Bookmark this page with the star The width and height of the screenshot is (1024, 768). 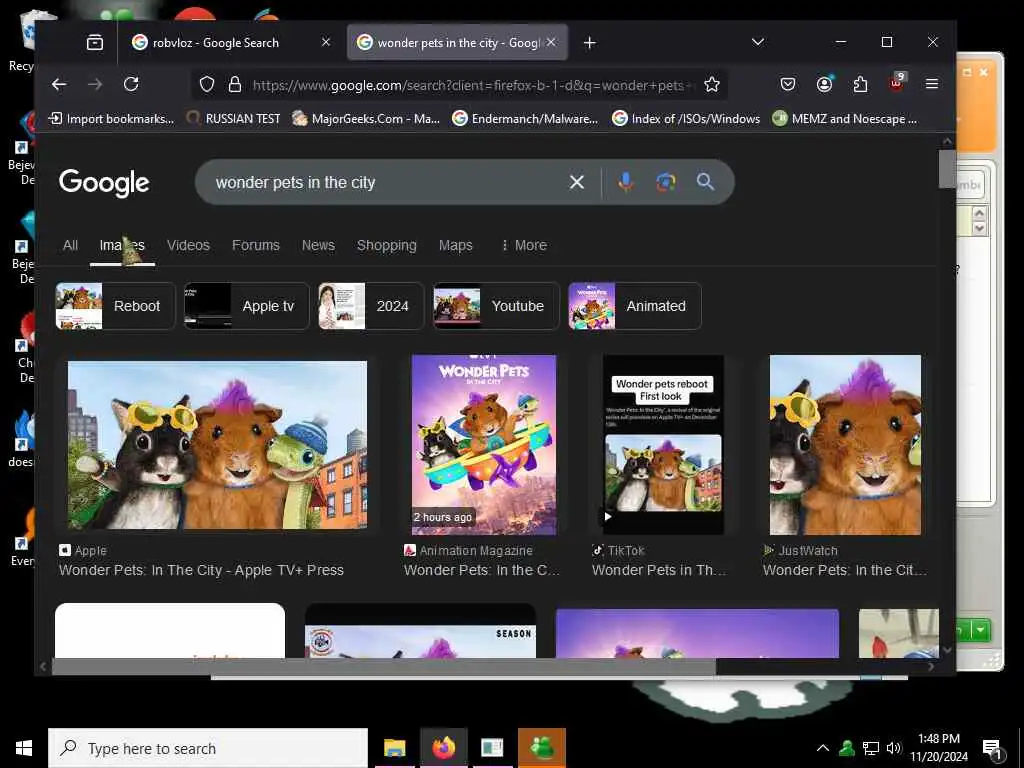click(712, 84)
